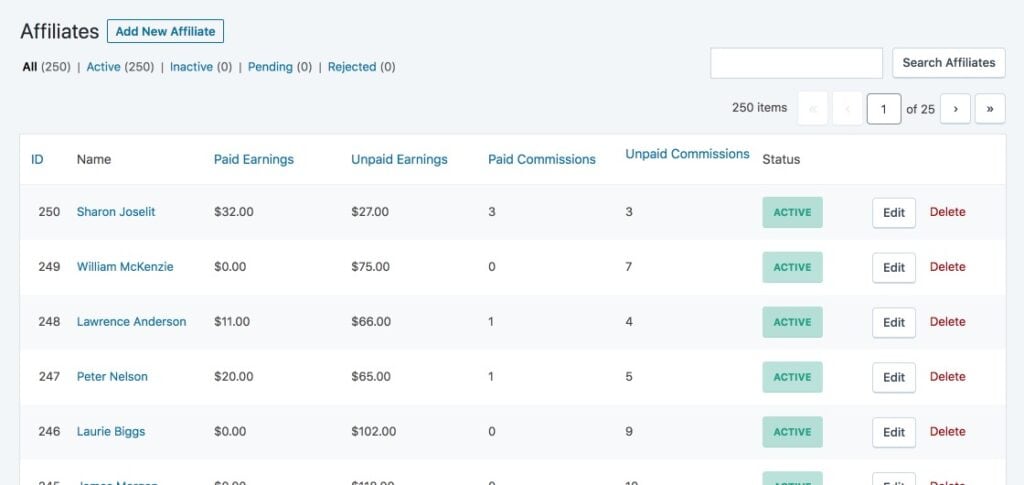Select the current page number field
1024x485 pixels.
click(x=883, y=108)
